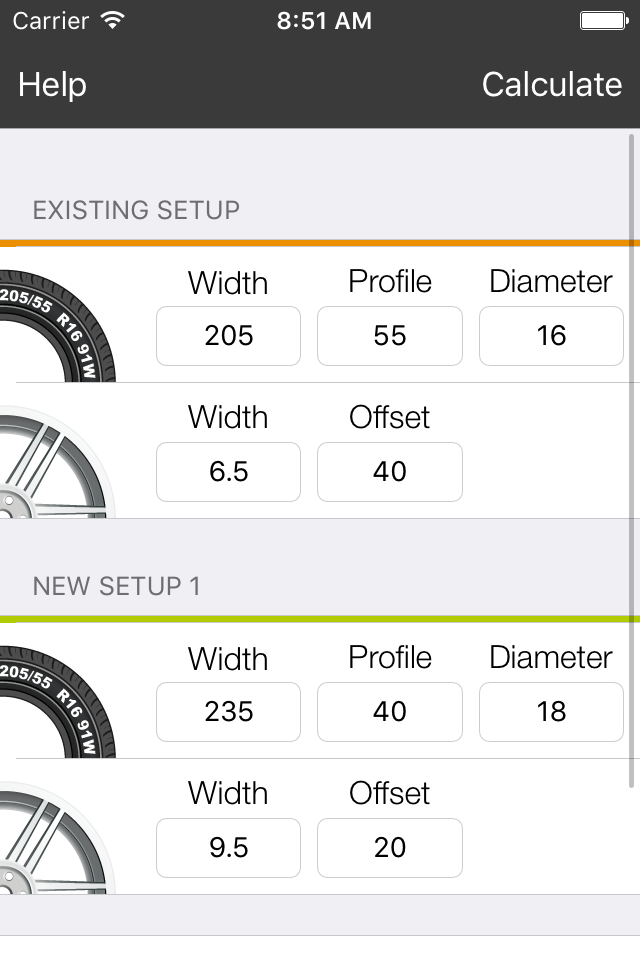Tap the battery indicator in status bar

click(x=604, y=21)
